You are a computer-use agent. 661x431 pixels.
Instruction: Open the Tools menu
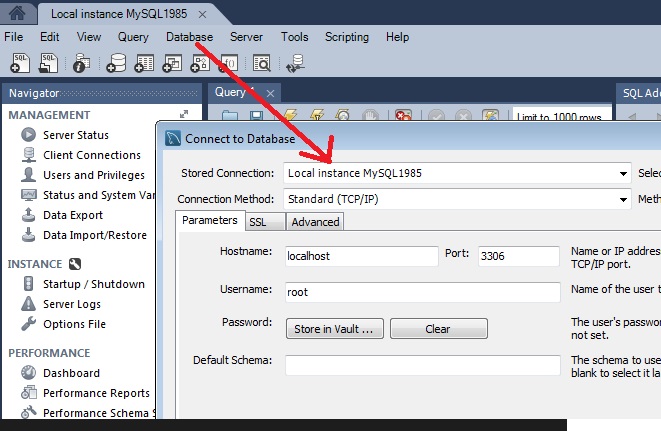point(295,37)
